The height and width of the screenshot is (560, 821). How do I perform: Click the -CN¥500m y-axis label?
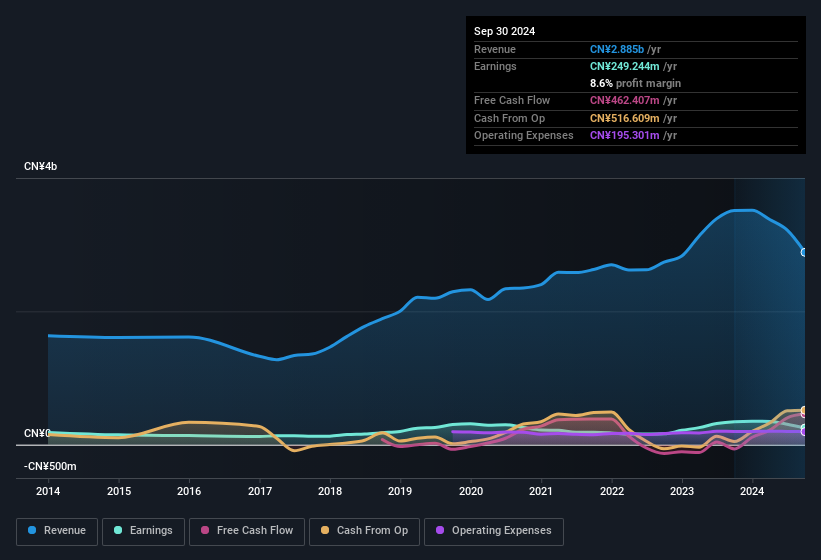[x=50, y=466]
